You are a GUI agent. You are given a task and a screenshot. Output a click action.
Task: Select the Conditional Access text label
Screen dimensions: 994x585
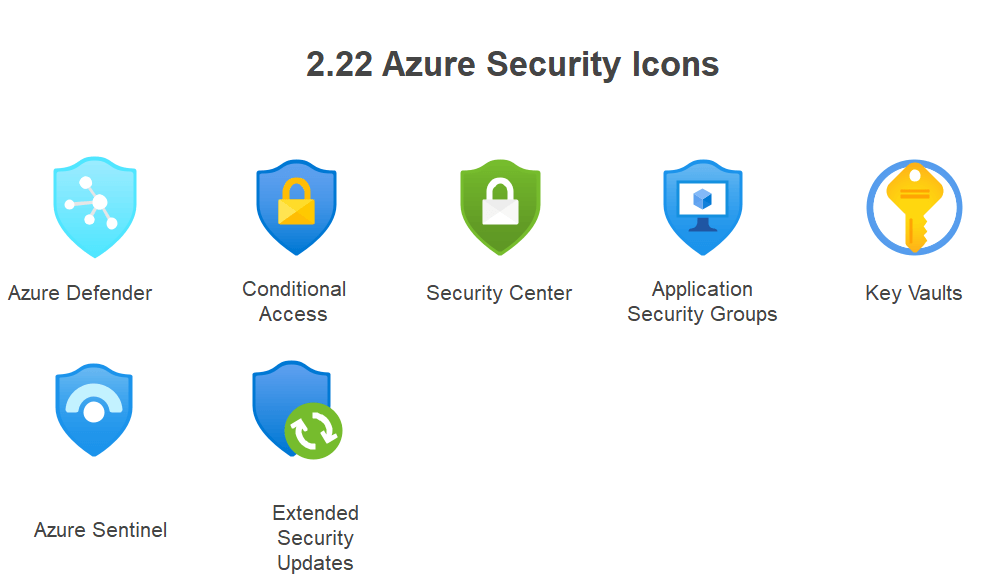point(294,302)
